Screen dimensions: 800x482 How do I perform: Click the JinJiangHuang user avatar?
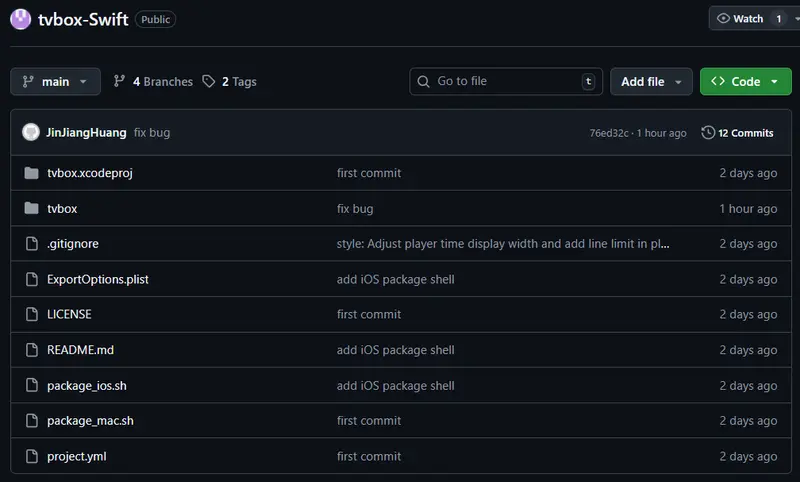(31, 132)
